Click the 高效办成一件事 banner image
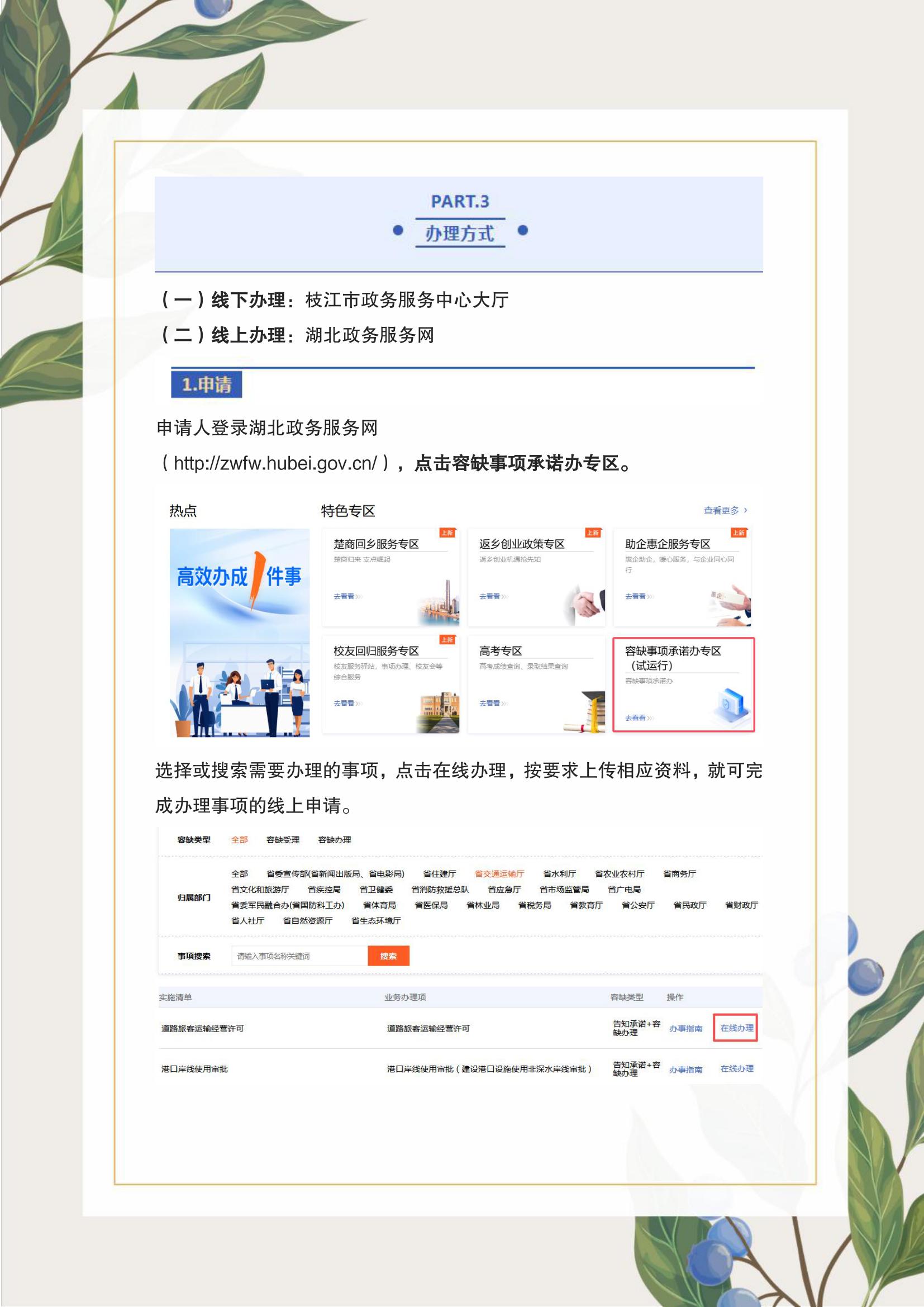The image size is (924, 1307). [x=240, y=633]
